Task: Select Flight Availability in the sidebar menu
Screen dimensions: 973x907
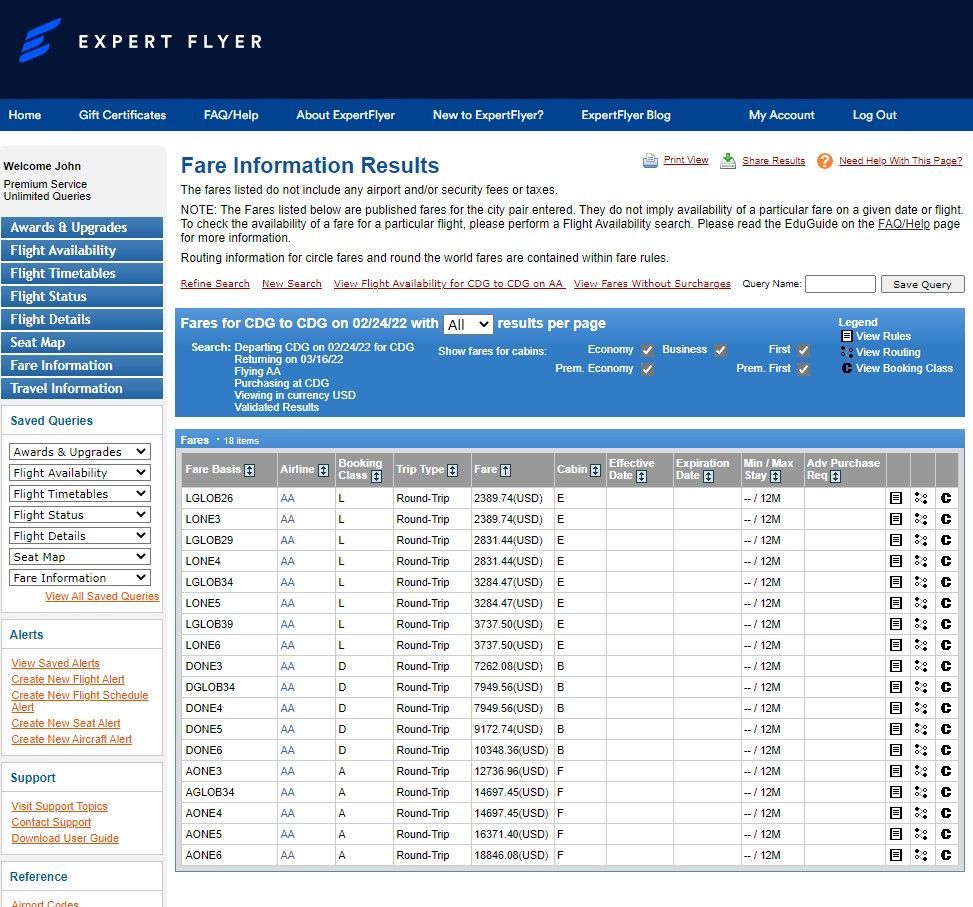Action: 82,251
